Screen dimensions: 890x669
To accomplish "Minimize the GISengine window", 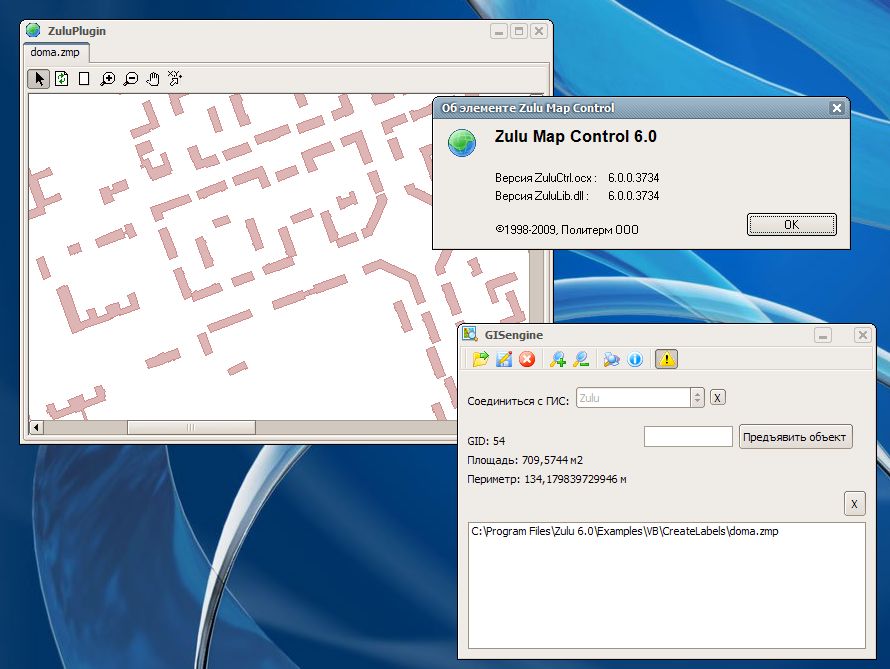I will [823, 335].
